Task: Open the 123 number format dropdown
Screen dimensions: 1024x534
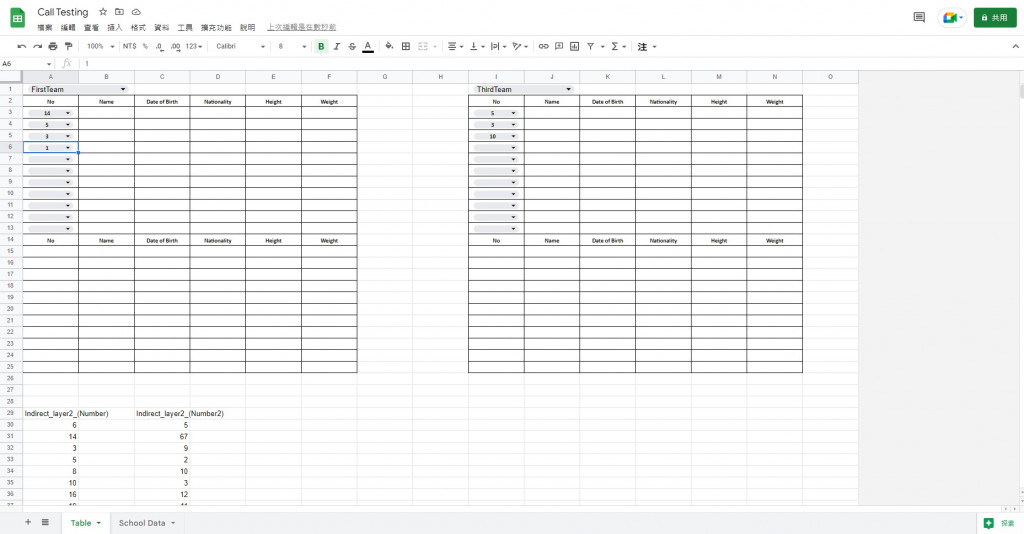Action: point(193,46)
